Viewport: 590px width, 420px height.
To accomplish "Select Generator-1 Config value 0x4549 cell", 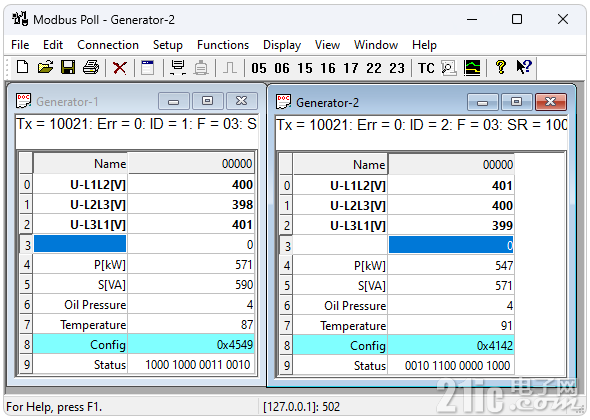I will tap(191, 344).
